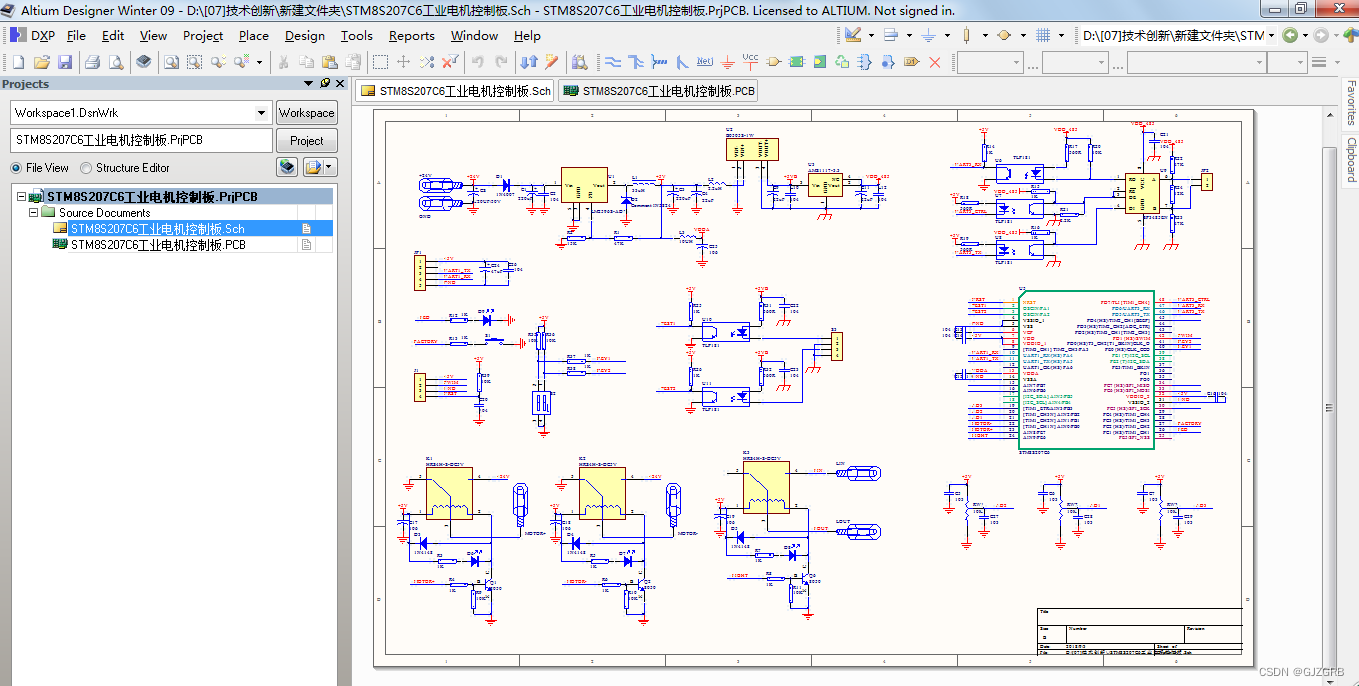Select the Place Net Label tool
The height and width of the screenshot is (686, 1359).
(x=705, y=62)
